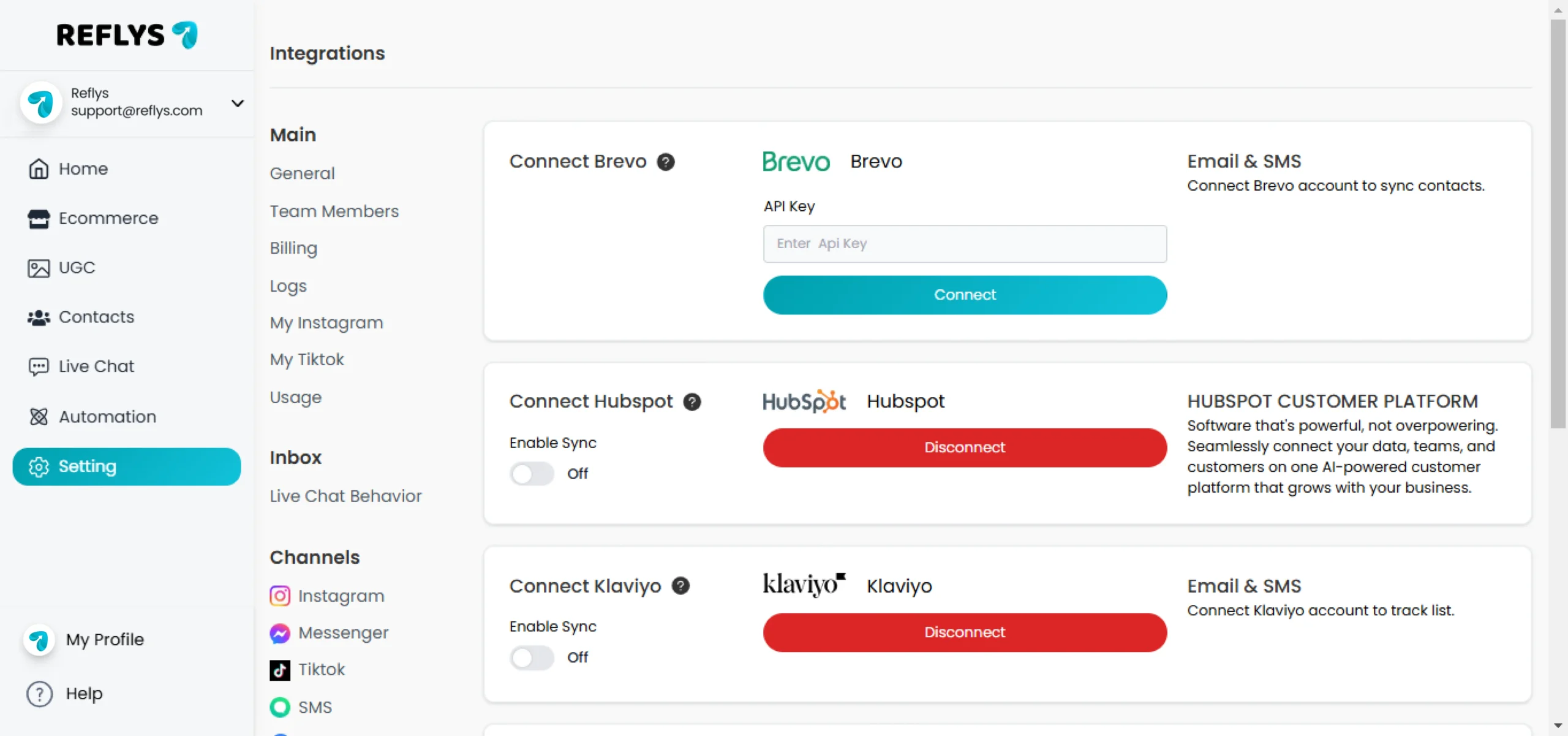
Task: Toggle Klaviyo Enable Sync switch
Action: point(532,658)
